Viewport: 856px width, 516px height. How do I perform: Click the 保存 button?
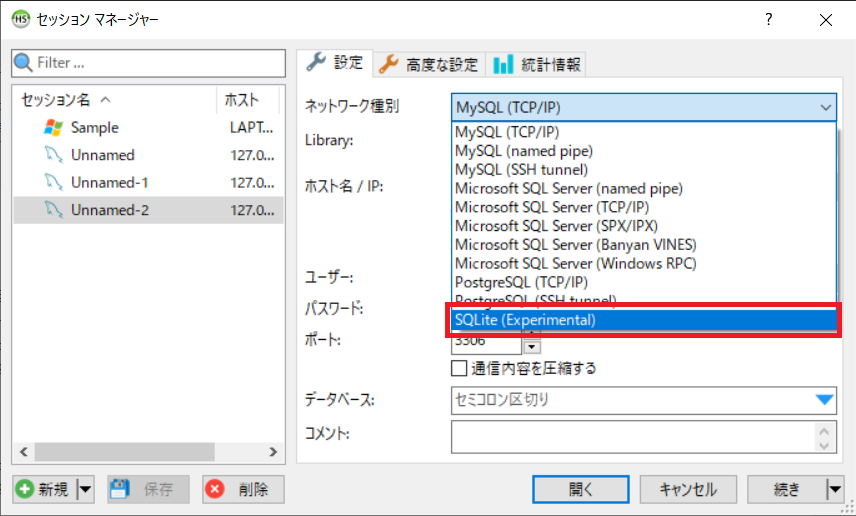(x=148, y=489)
